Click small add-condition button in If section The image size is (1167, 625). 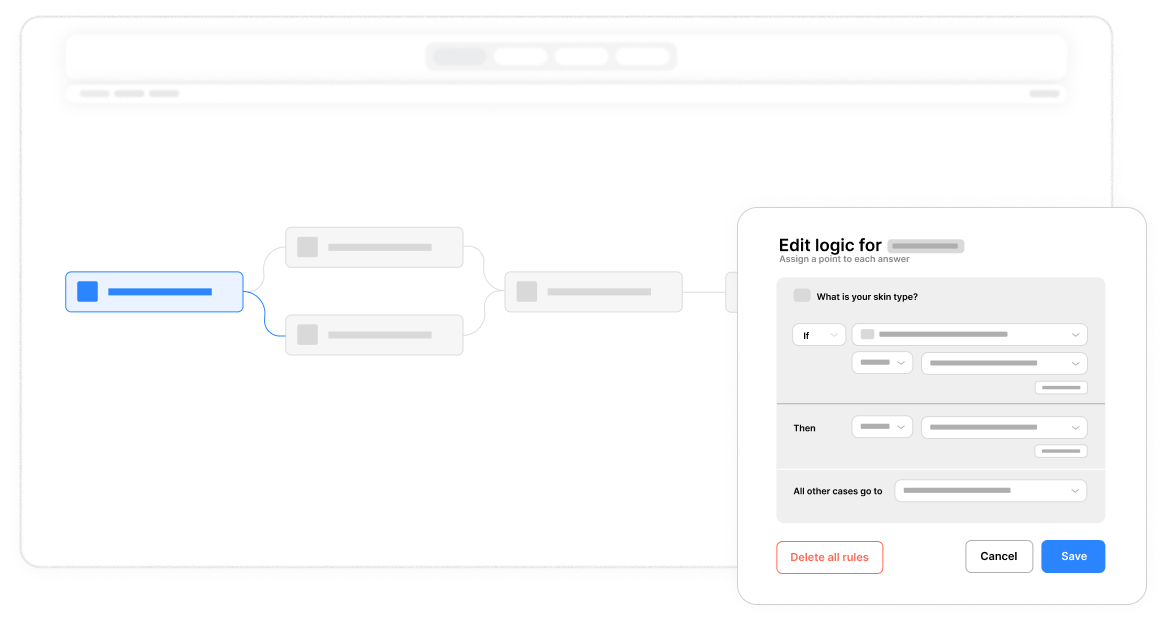(x=1061, y=388)
